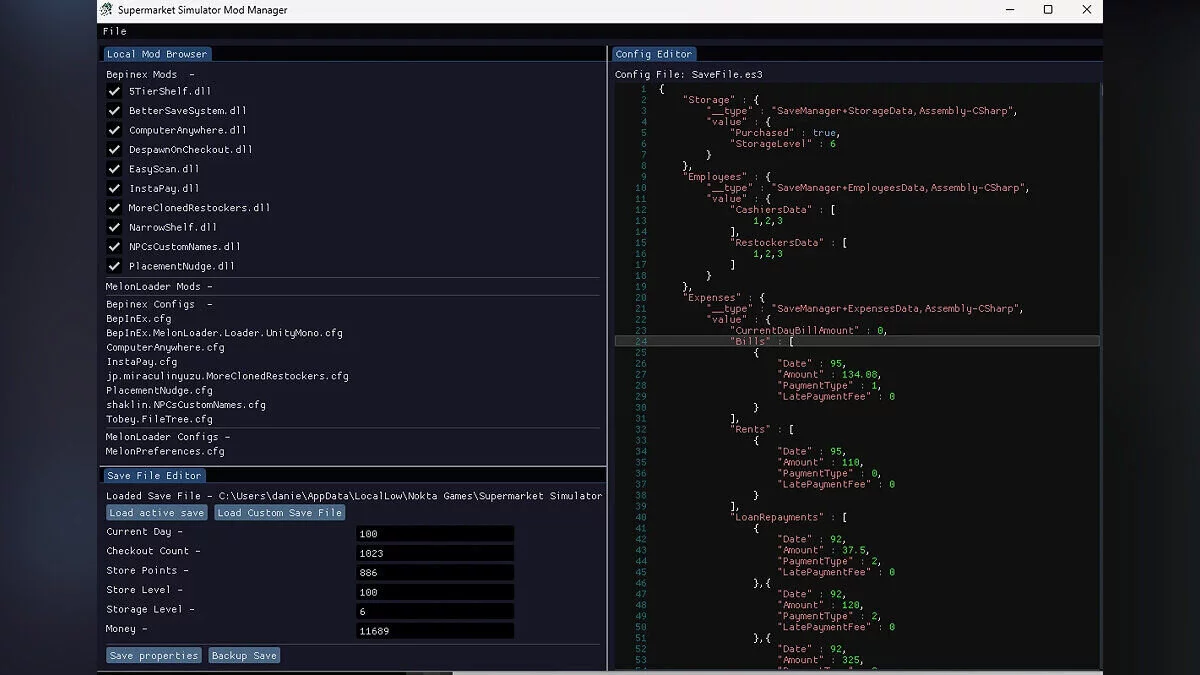Turn off the InstaPay.dll mod
The height and width of the screenshot is (675, 1200).
point(114,188)
